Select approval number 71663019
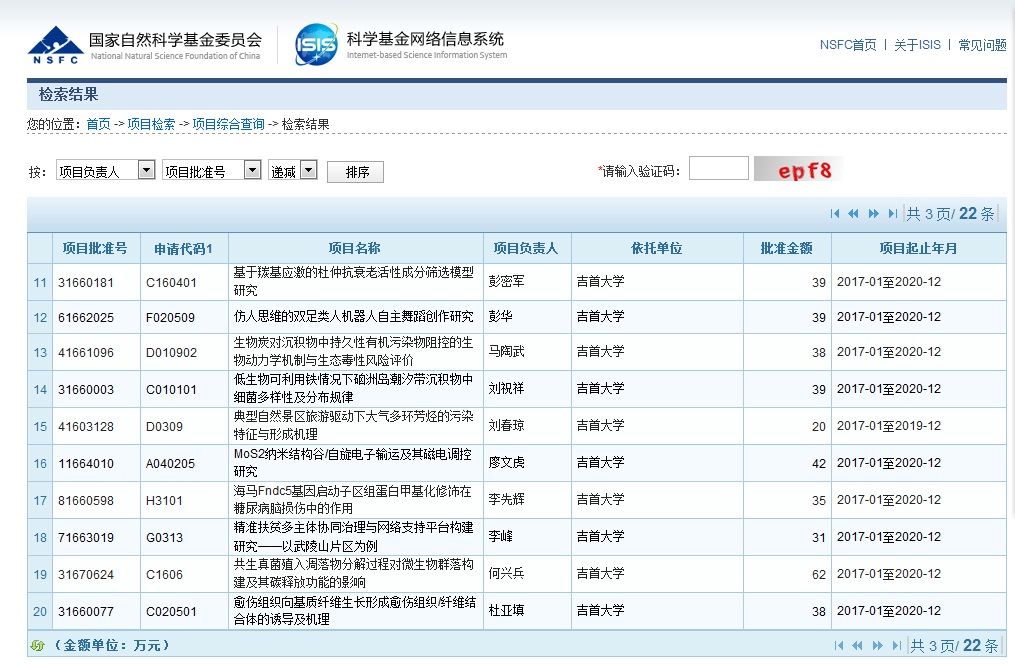1015x665 pixels. 85,537
